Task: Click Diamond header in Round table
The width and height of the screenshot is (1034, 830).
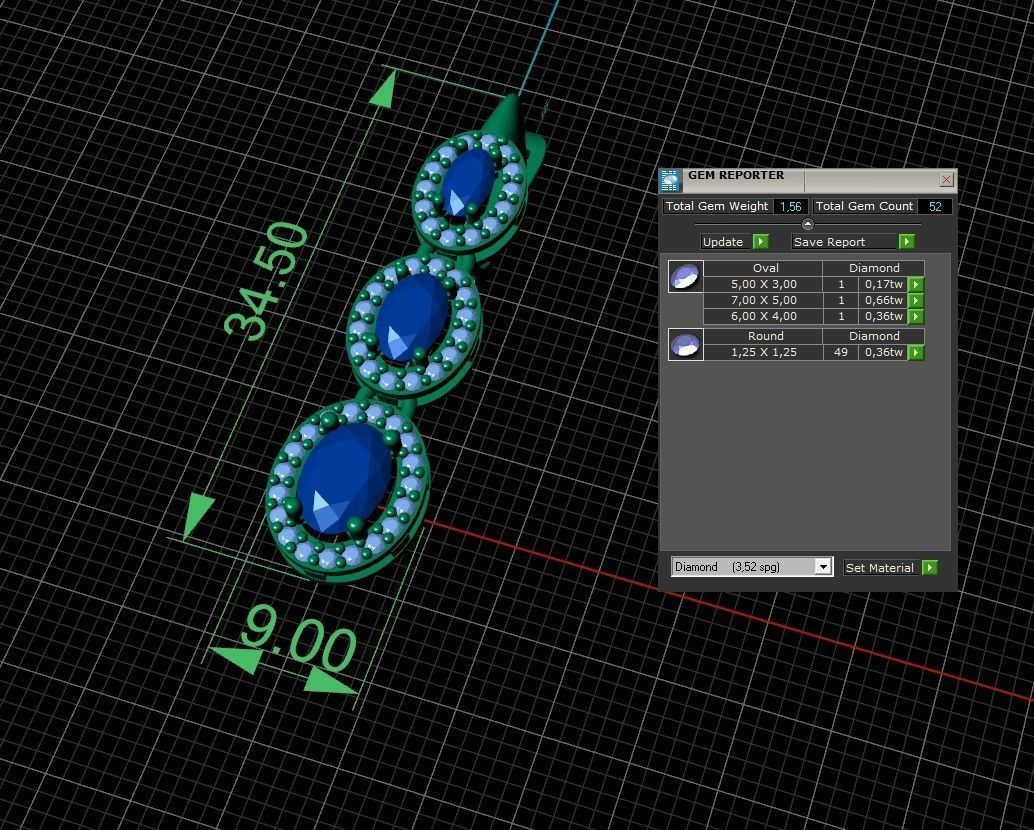Action: tap(874, 336)
